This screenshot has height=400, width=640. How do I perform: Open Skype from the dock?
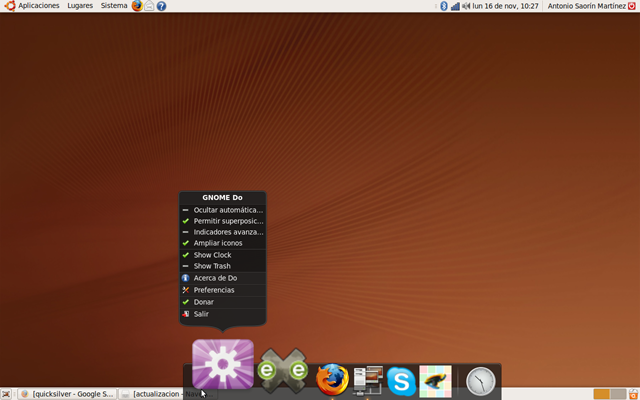click(401, 381)
